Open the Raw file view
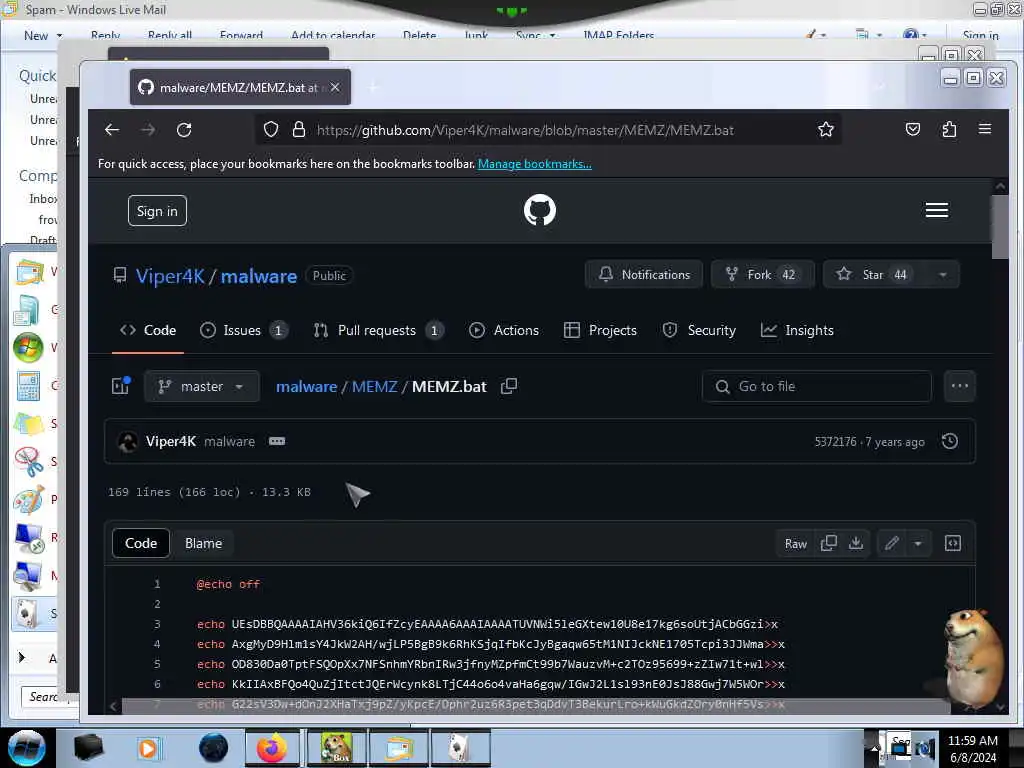Screen dimensions: 1024x768 (795, 543)
